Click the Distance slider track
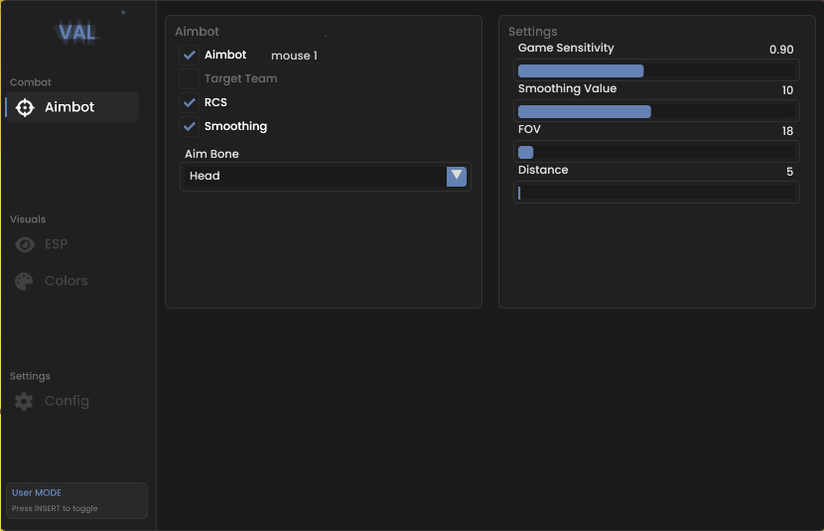This screenshot has width=824, height=531. pos(656,193)
